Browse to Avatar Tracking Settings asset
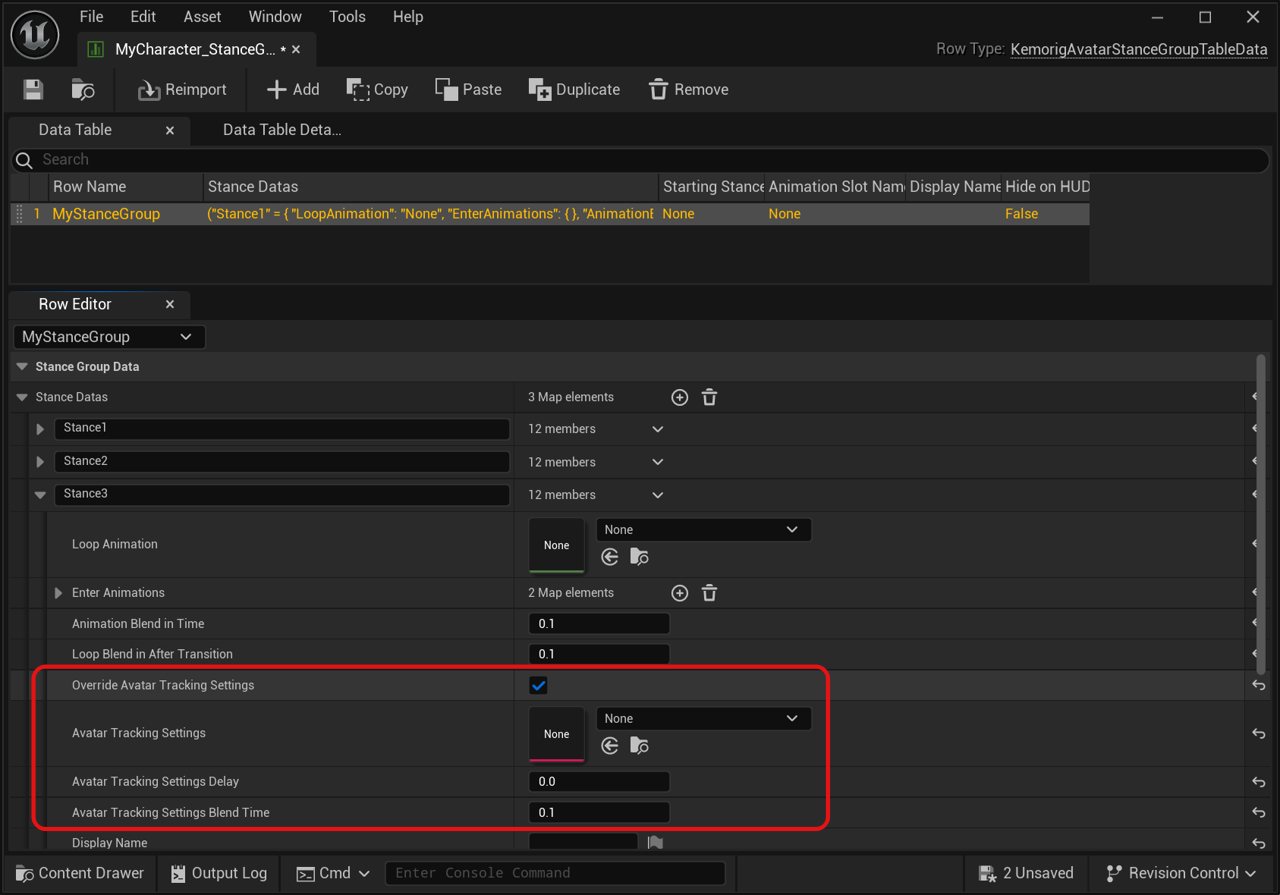The width and height of the screenshot is (1280, 895). pyautogui.click(x=639, y=746)
